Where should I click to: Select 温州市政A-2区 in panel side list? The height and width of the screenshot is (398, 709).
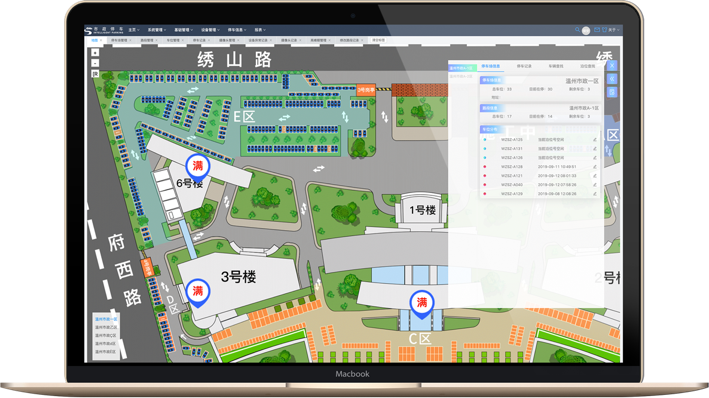pos(462,76)
